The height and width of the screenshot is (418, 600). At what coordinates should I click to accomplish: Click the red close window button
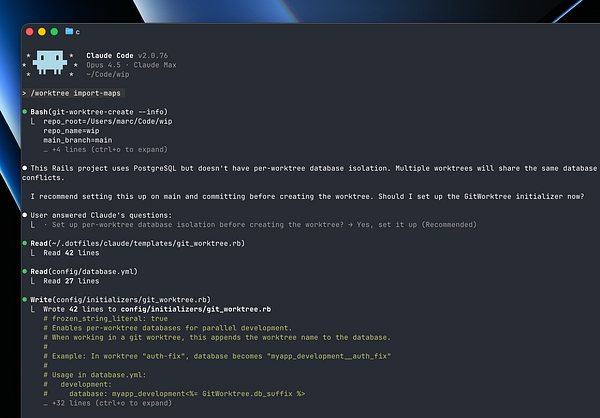coord(29,32)
